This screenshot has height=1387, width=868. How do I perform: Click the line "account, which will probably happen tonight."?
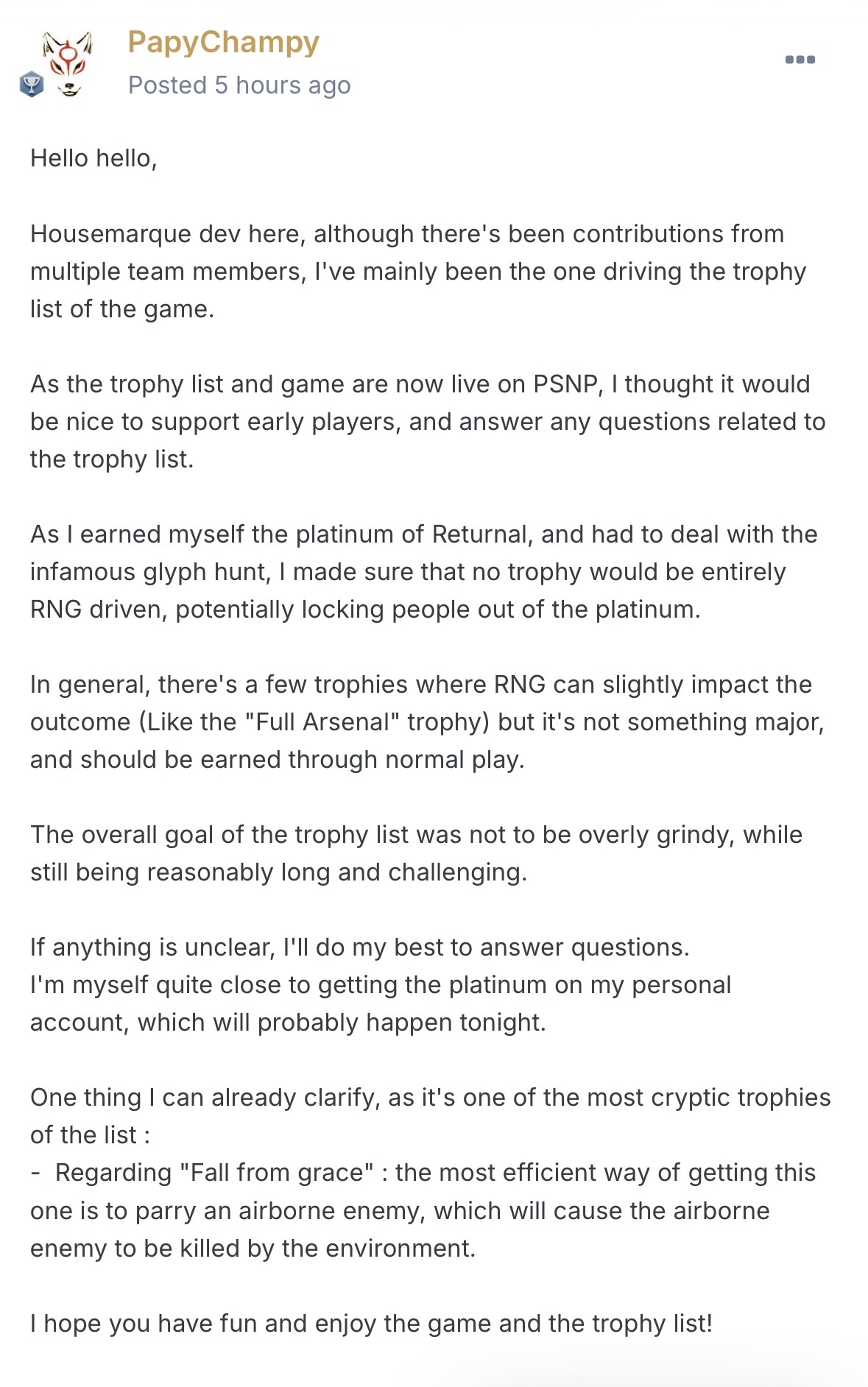click(x=288, y=1023)
